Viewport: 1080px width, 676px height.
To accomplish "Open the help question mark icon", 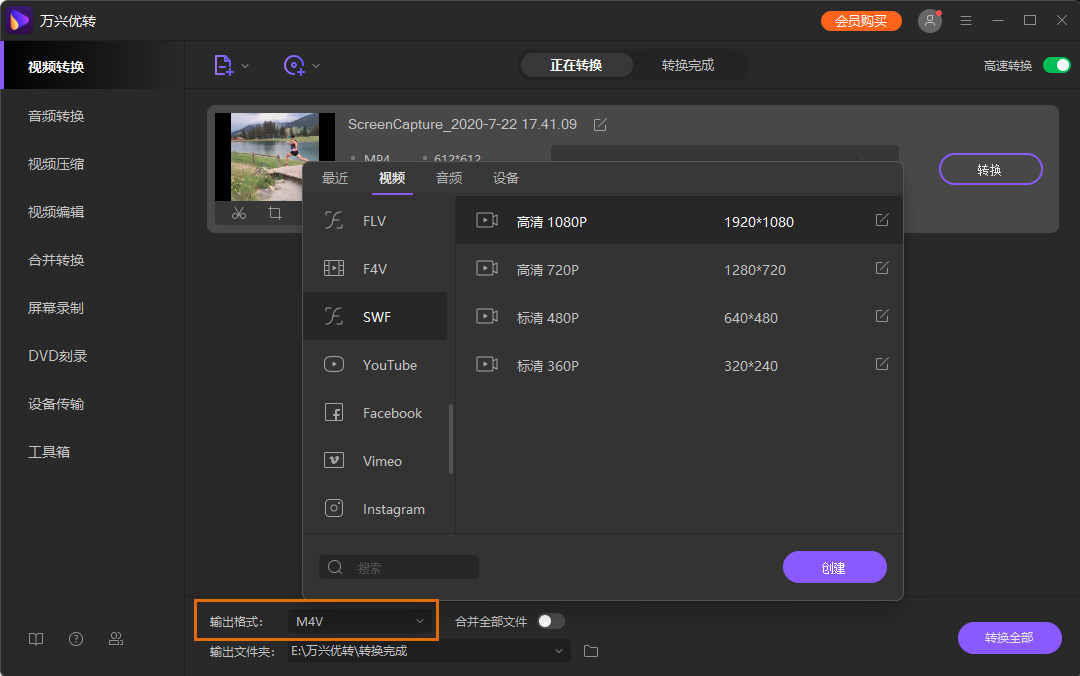I will (76, 639).
